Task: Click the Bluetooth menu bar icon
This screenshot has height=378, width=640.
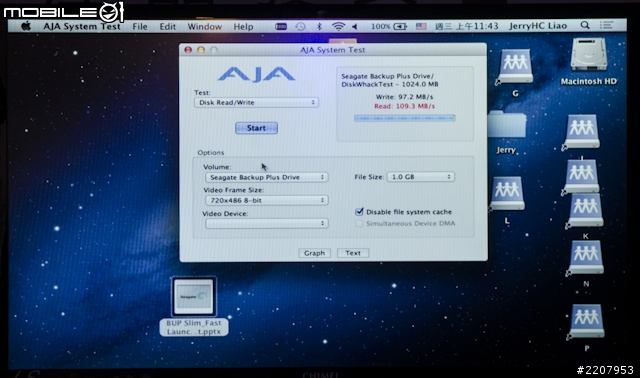Action: (x=319, y=27)
